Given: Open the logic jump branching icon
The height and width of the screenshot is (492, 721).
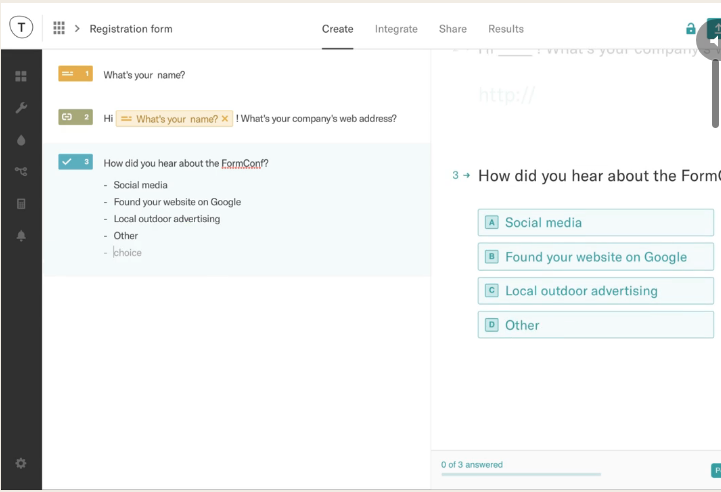Looking at the screenshot, I should (x=21, y=171).
